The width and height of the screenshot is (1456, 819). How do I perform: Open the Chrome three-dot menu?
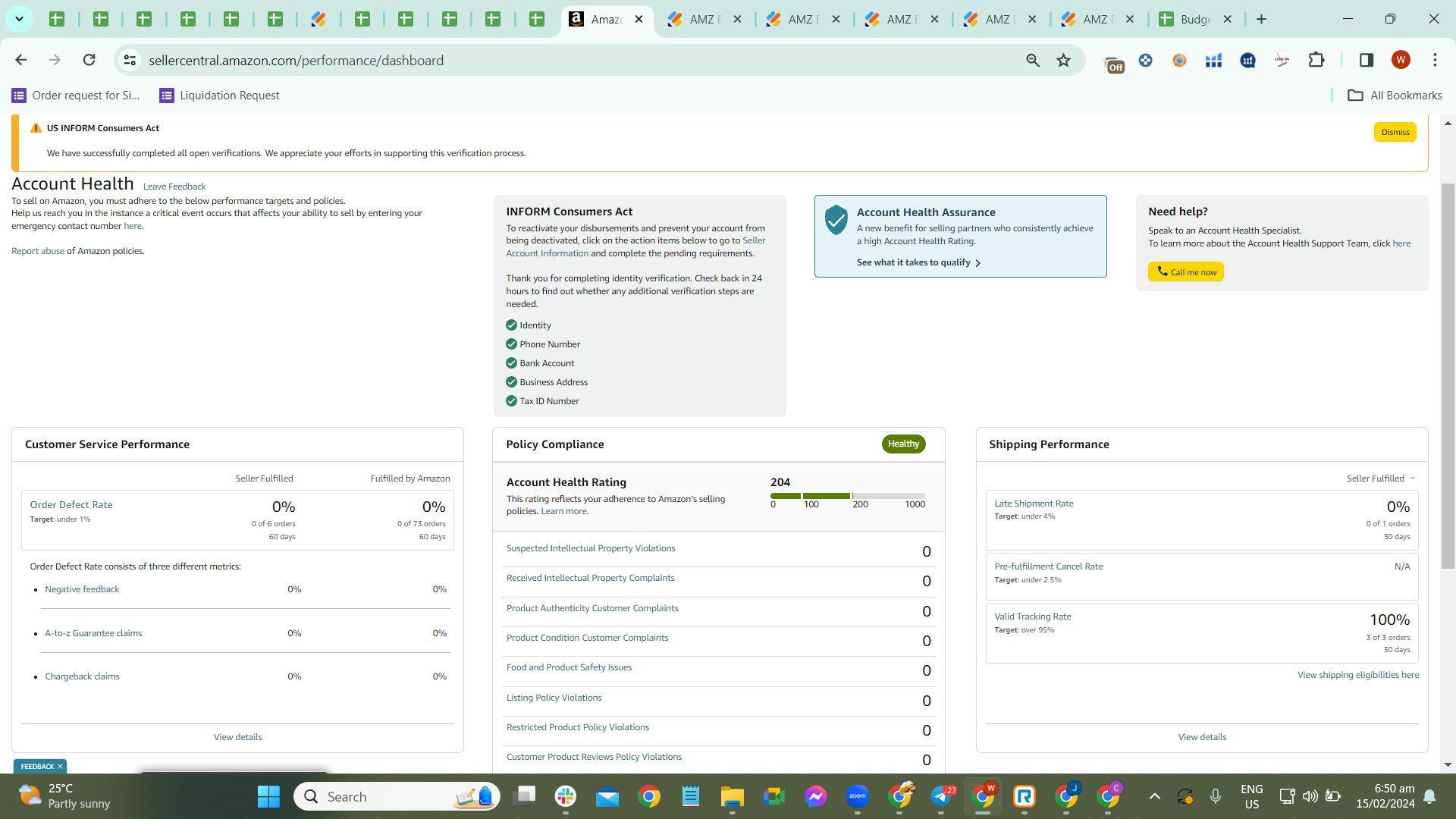pos(1435,60)
